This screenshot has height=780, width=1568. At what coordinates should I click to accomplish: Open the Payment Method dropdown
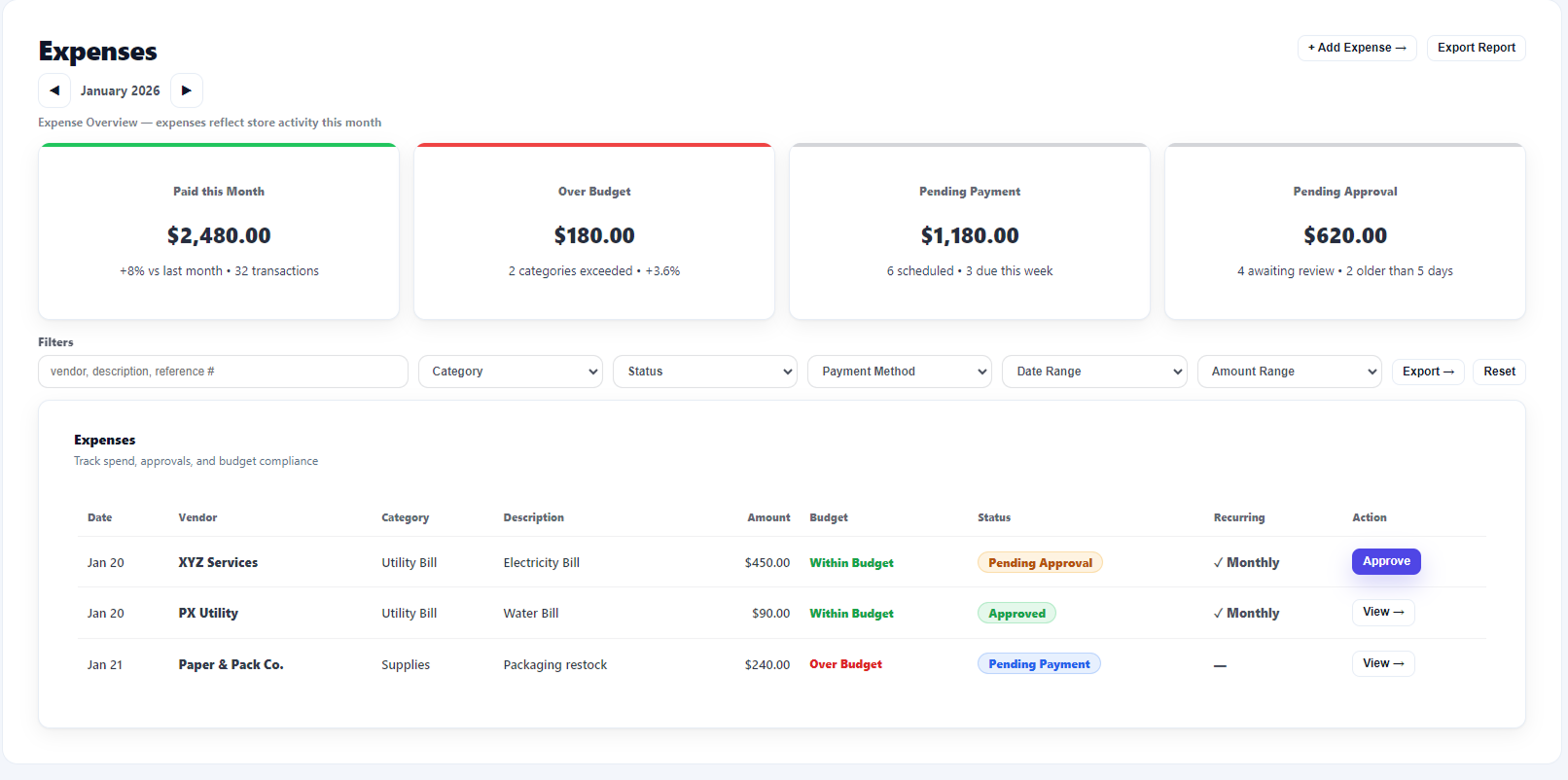[x=900, y=372]
